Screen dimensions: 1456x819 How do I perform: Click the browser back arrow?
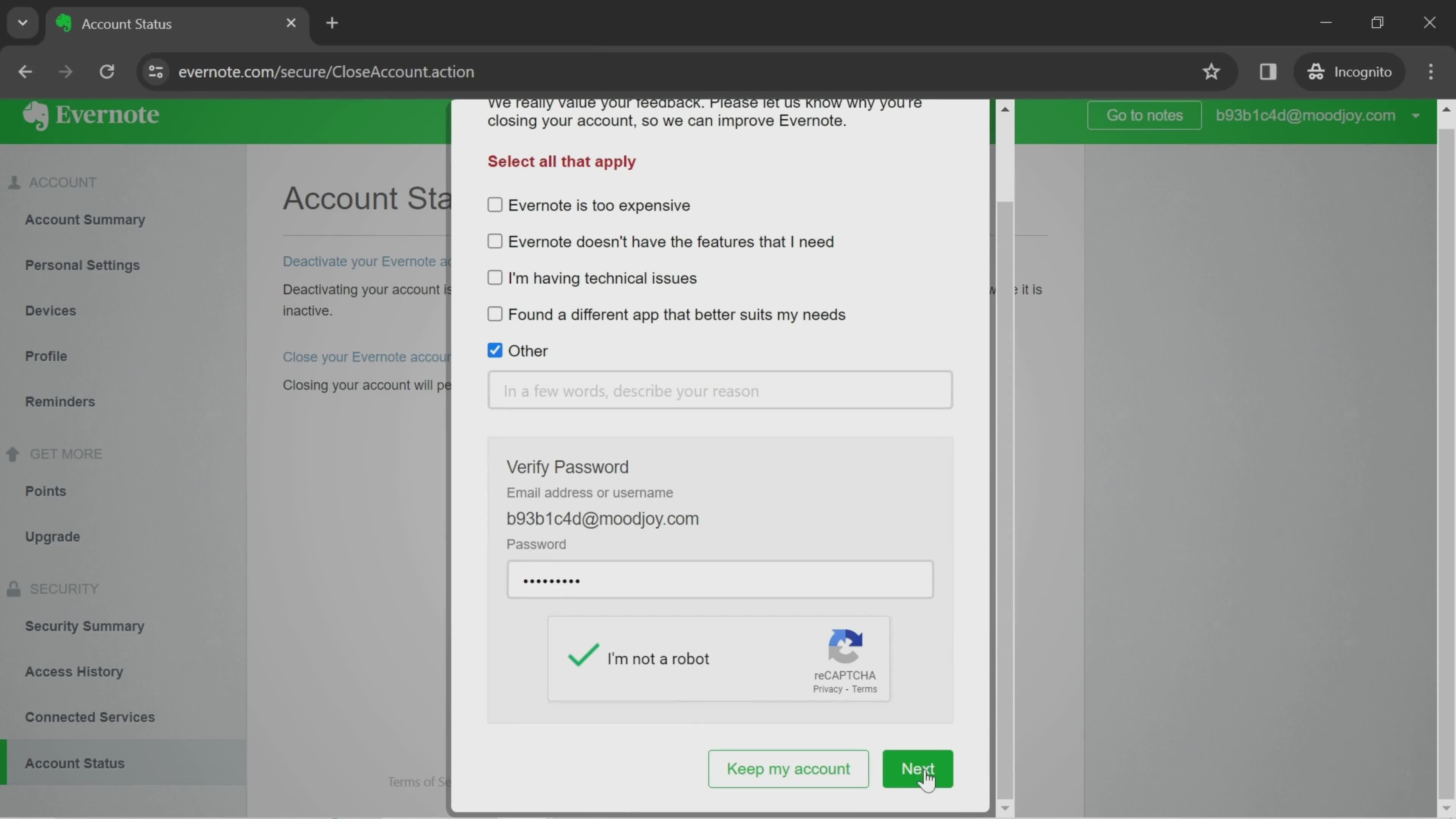point(25,72)
